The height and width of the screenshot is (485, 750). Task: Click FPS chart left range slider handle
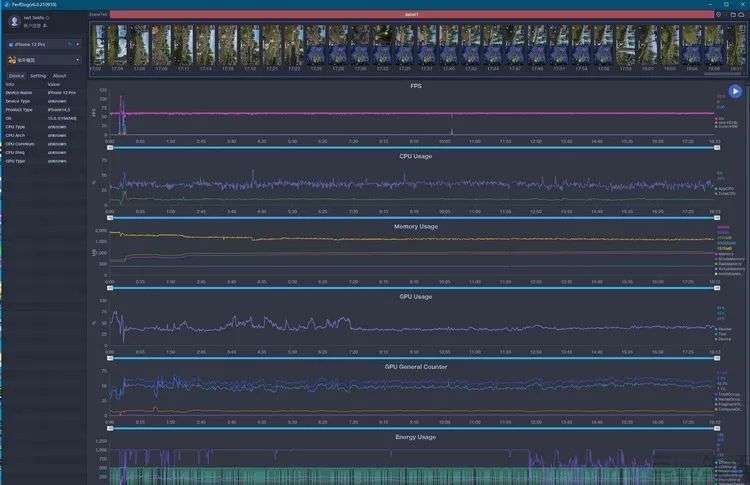tap(110, 148)
